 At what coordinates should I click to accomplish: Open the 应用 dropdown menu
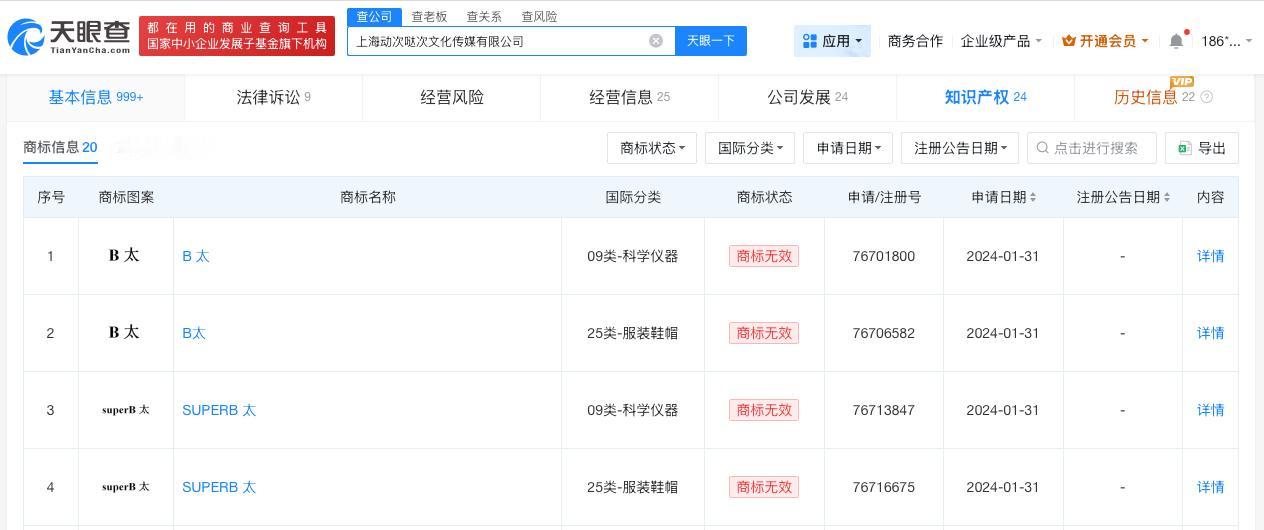tap(832, 41)
